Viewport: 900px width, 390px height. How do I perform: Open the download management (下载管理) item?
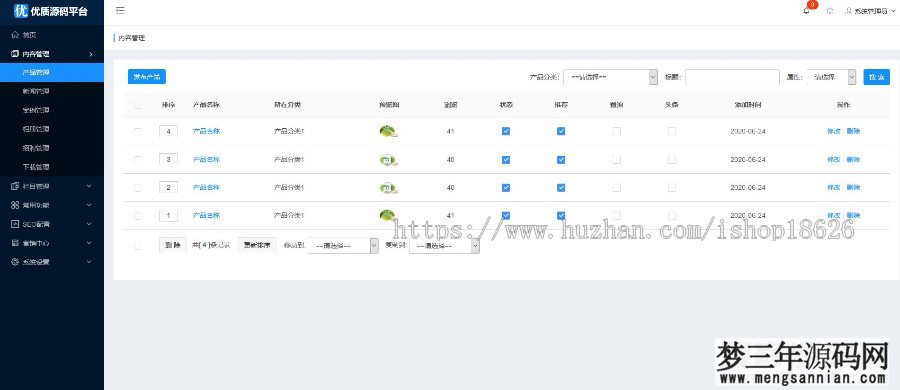click(52, 167)
